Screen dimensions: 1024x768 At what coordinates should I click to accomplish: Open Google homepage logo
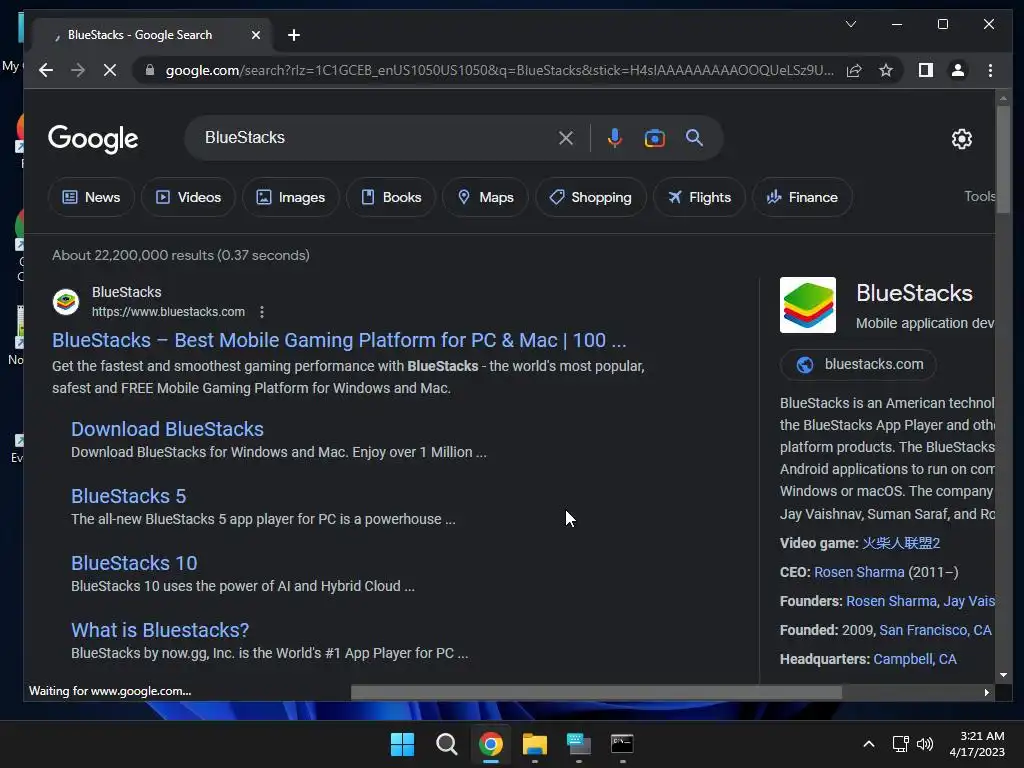point(93,138)
